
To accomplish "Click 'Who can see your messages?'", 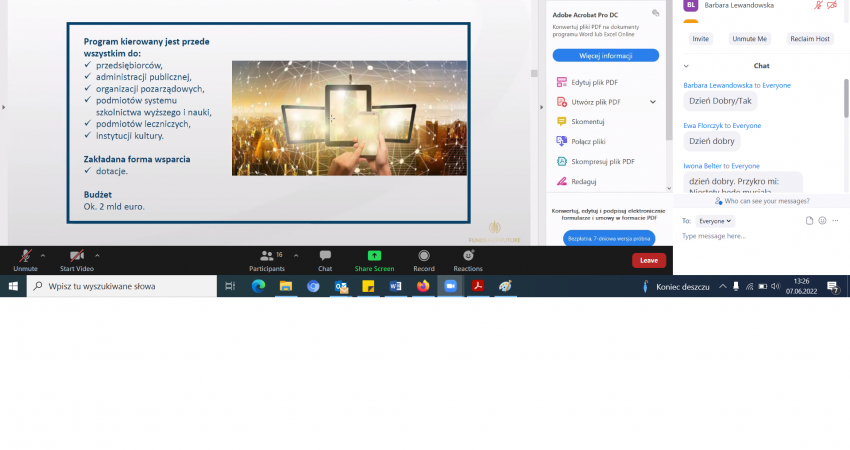I will (x=762, y=201).
